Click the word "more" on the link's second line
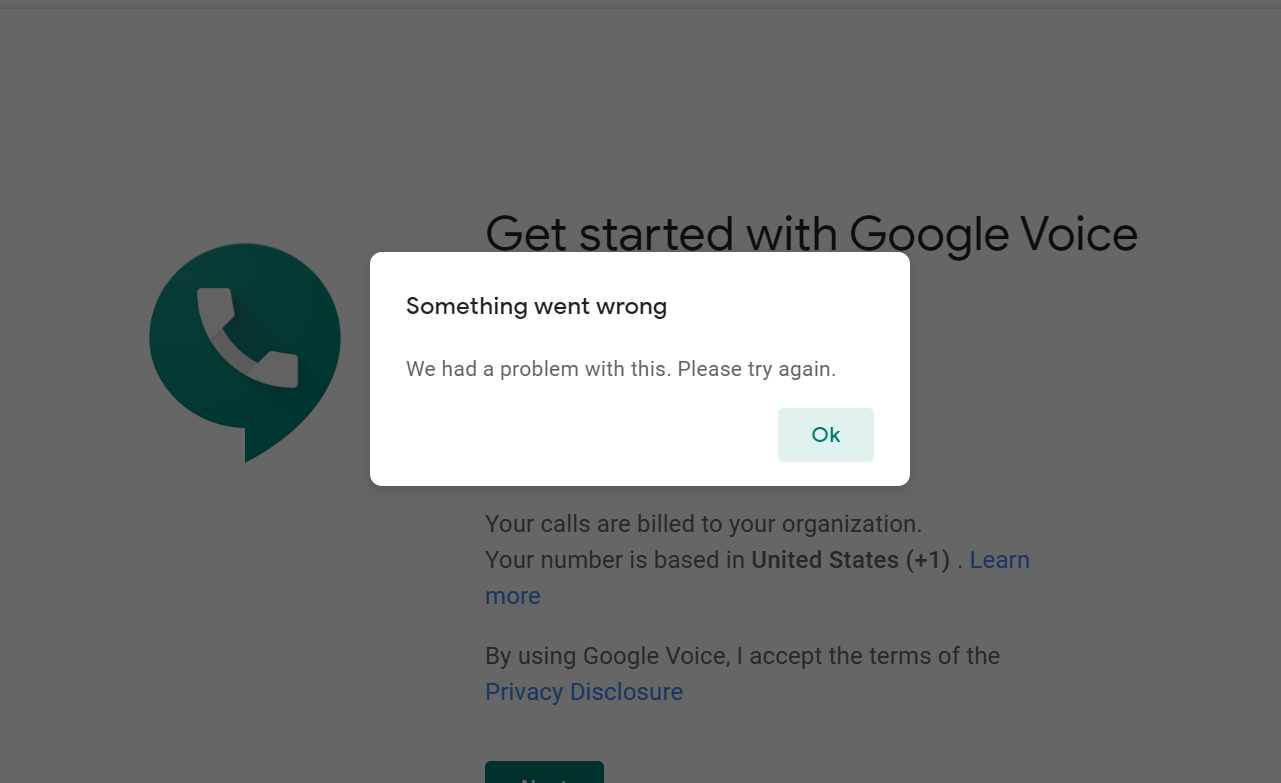Viewport: 1281px width, 783px height. click(512, 596)
